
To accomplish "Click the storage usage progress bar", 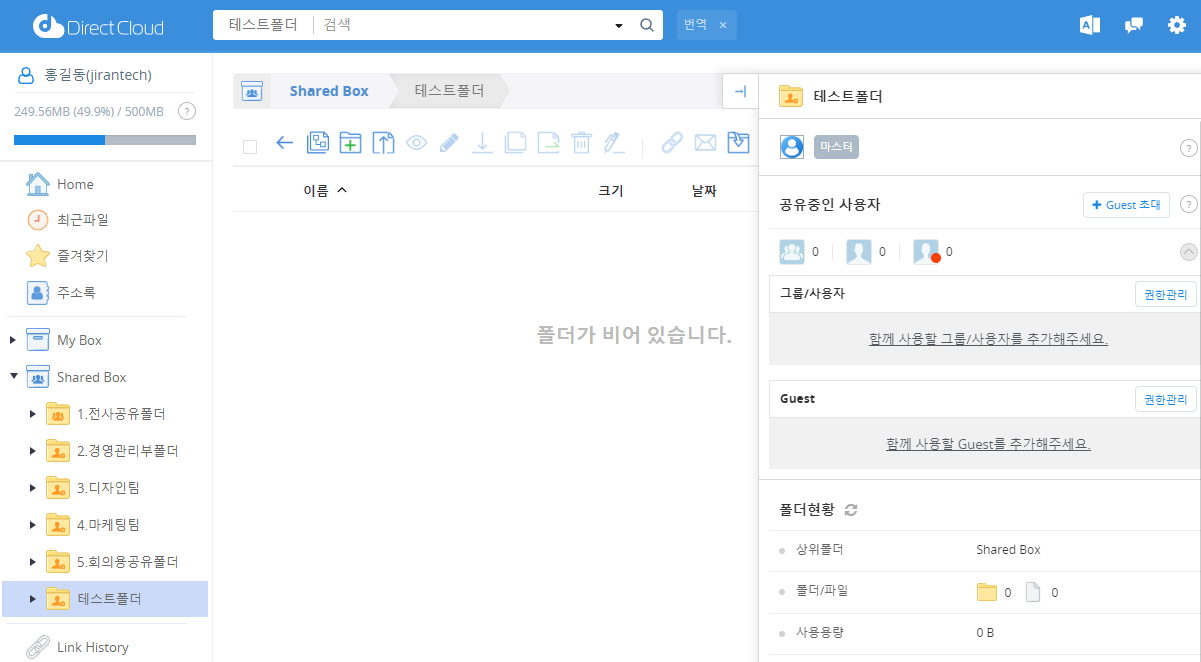I will [105, 140].
